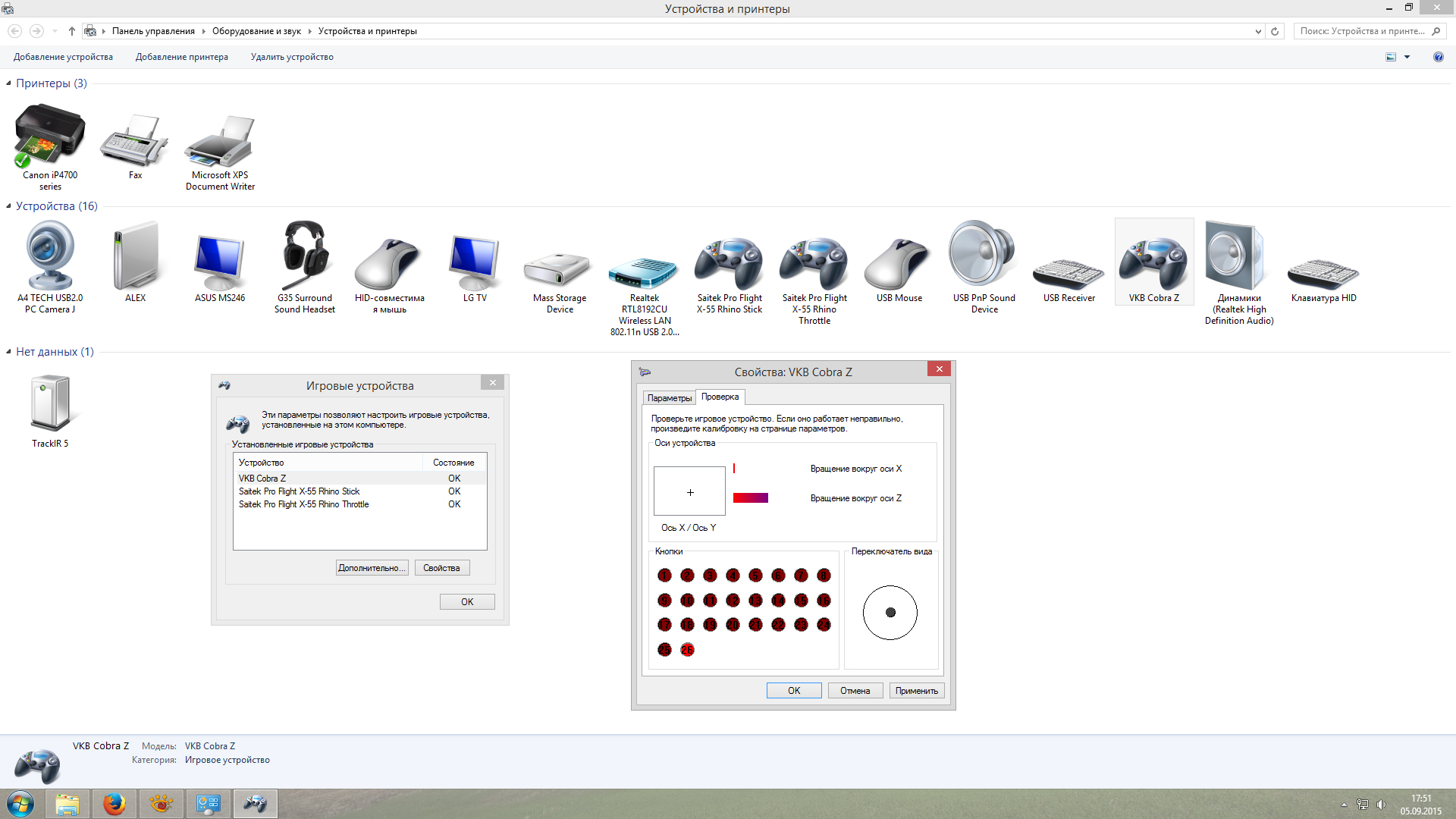Click Отмена in VKB Cobra Z properties
1456x819 pixels.
tap(855, 690)
